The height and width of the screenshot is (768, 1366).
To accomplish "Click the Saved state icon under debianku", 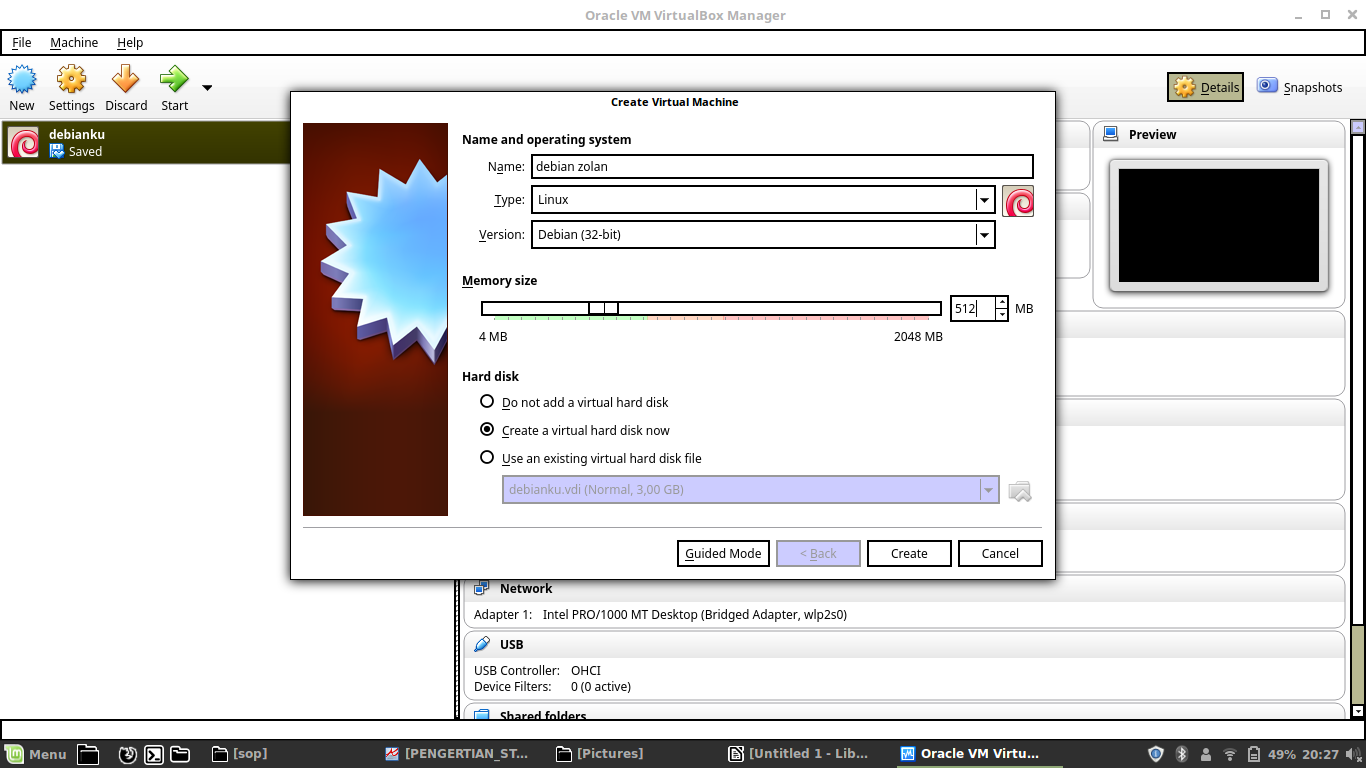I will point(57,152).
